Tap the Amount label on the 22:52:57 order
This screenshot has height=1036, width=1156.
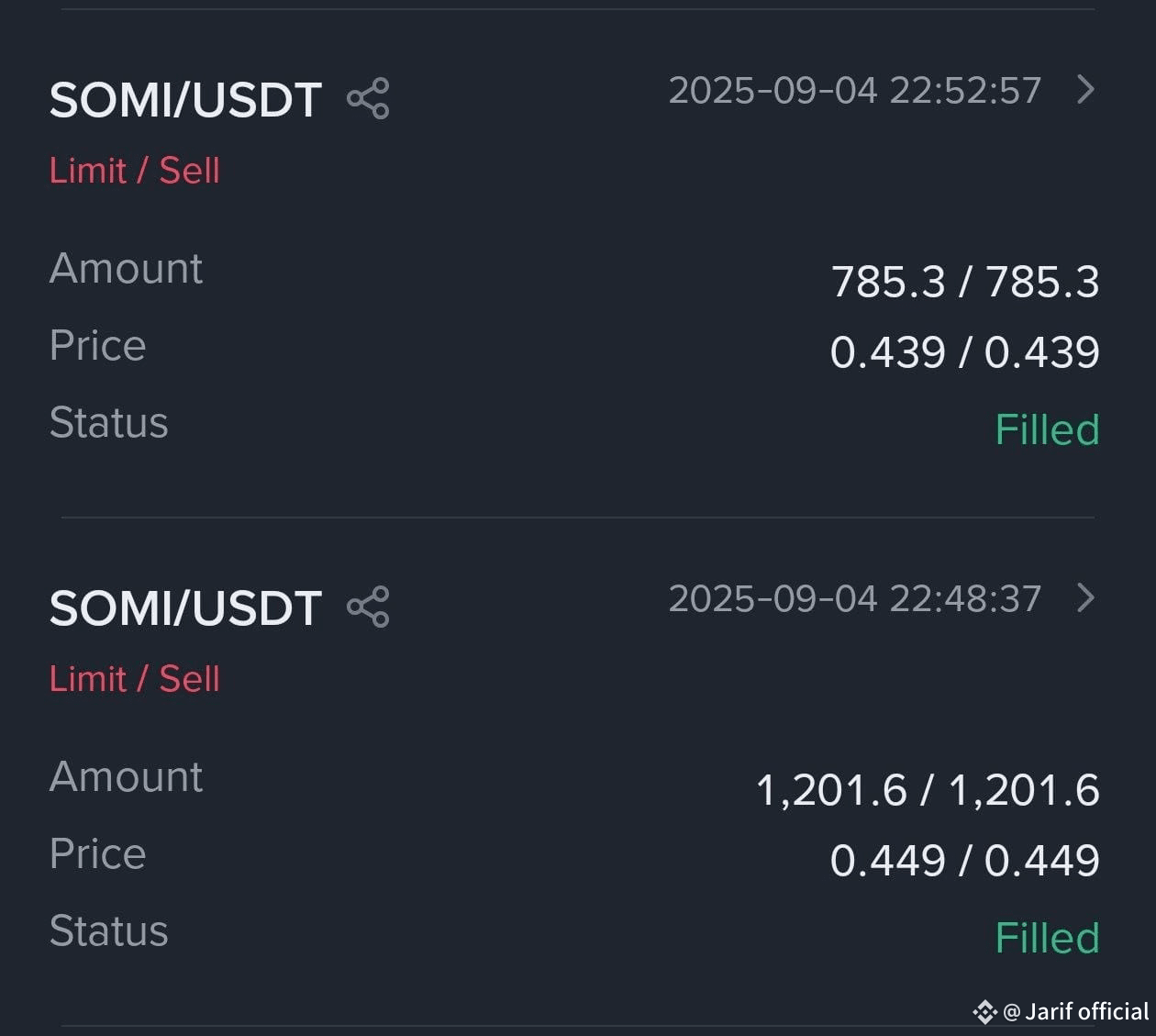pos(127,269)
